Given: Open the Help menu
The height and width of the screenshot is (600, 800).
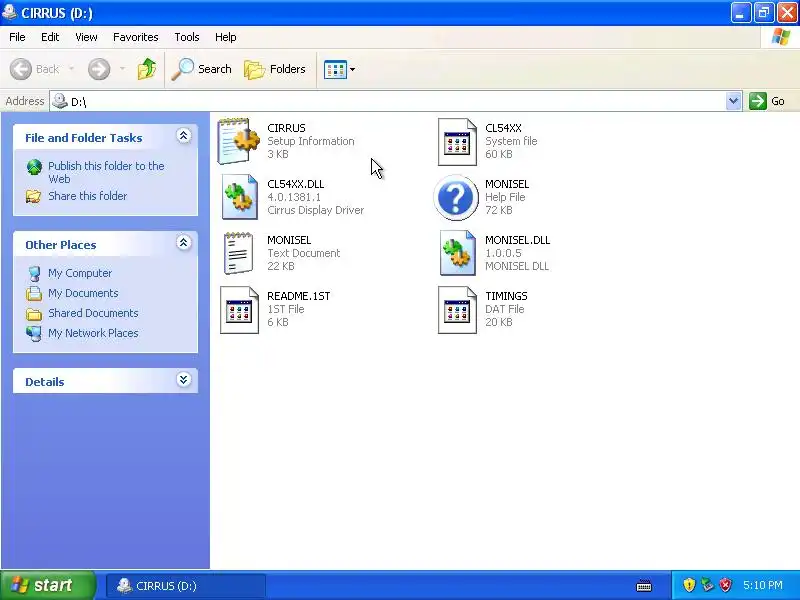Looking at the screenshot, I should coord(226,37).
